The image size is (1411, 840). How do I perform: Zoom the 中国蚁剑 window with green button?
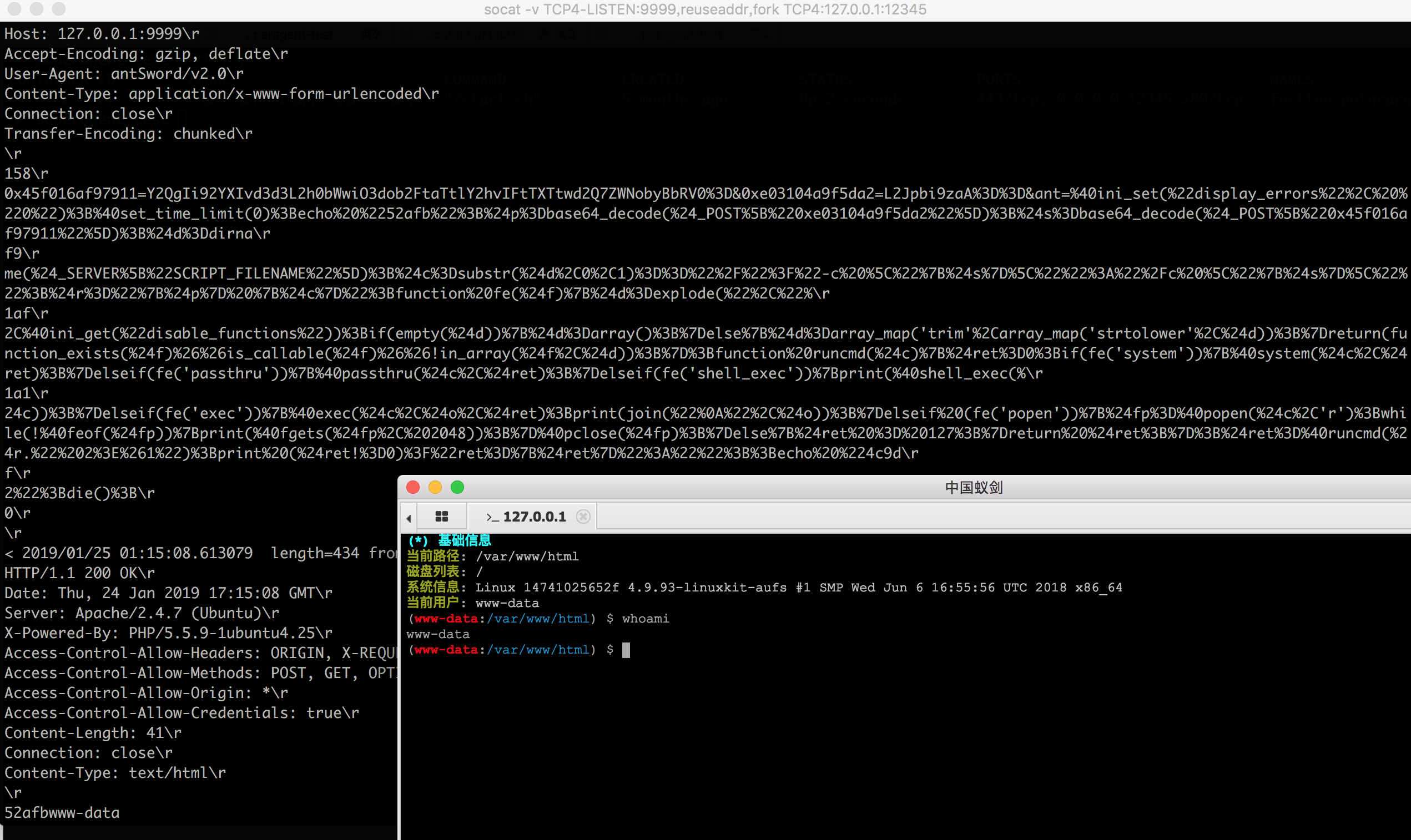tap(457, 487)
